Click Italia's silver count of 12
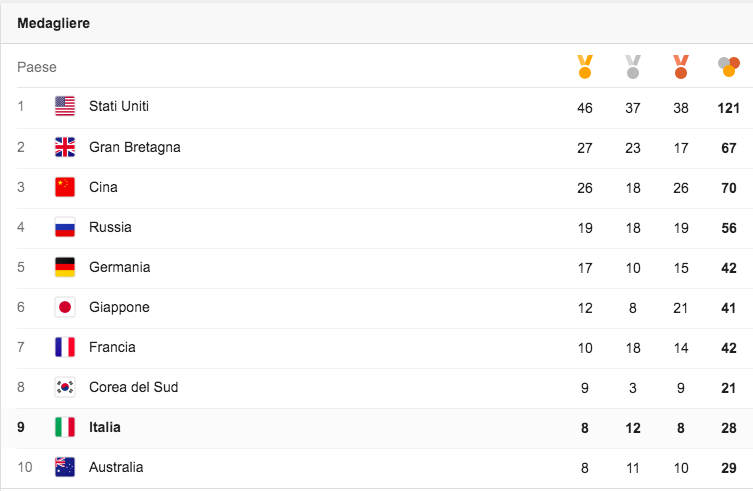753x491 pixels. click(632, 428)
